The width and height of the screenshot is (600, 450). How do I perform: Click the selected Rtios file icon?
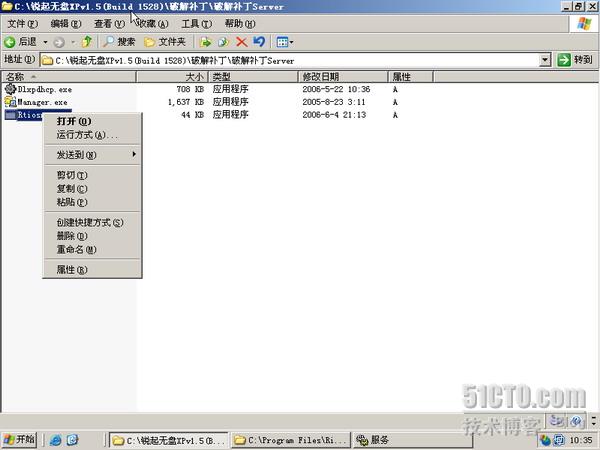click(10, 114)
